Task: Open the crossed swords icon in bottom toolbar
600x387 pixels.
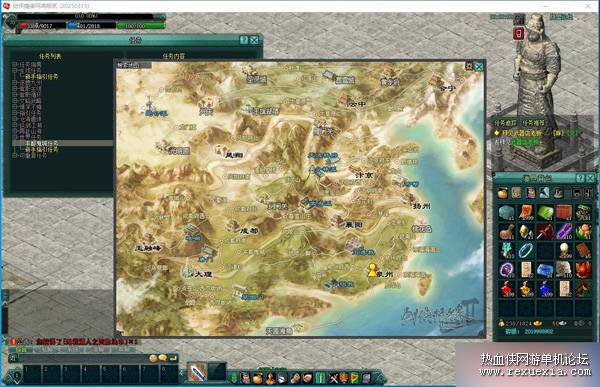Action: pos(333,378)
